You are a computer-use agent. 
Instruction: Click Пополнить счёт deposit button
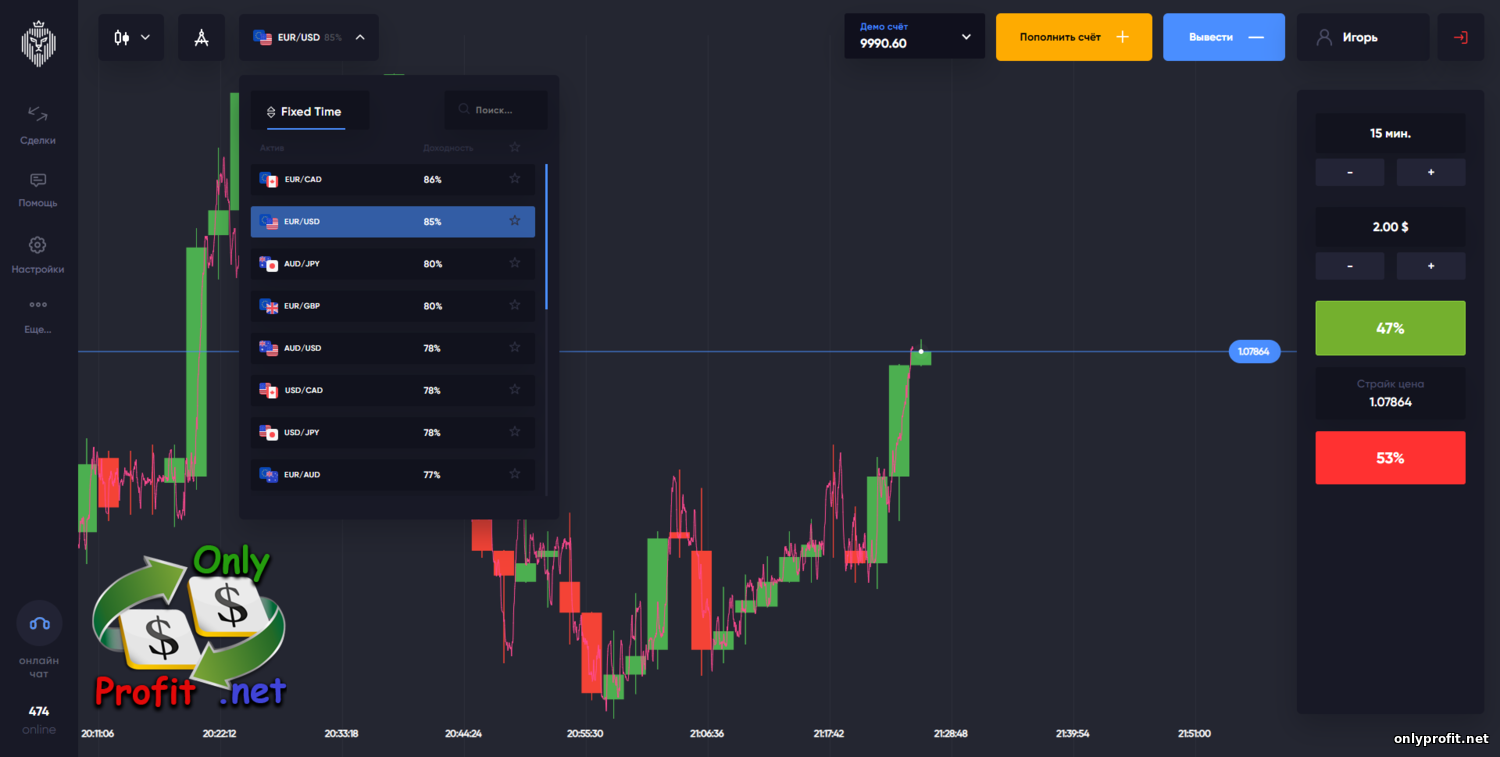(x=1073, y=37)
